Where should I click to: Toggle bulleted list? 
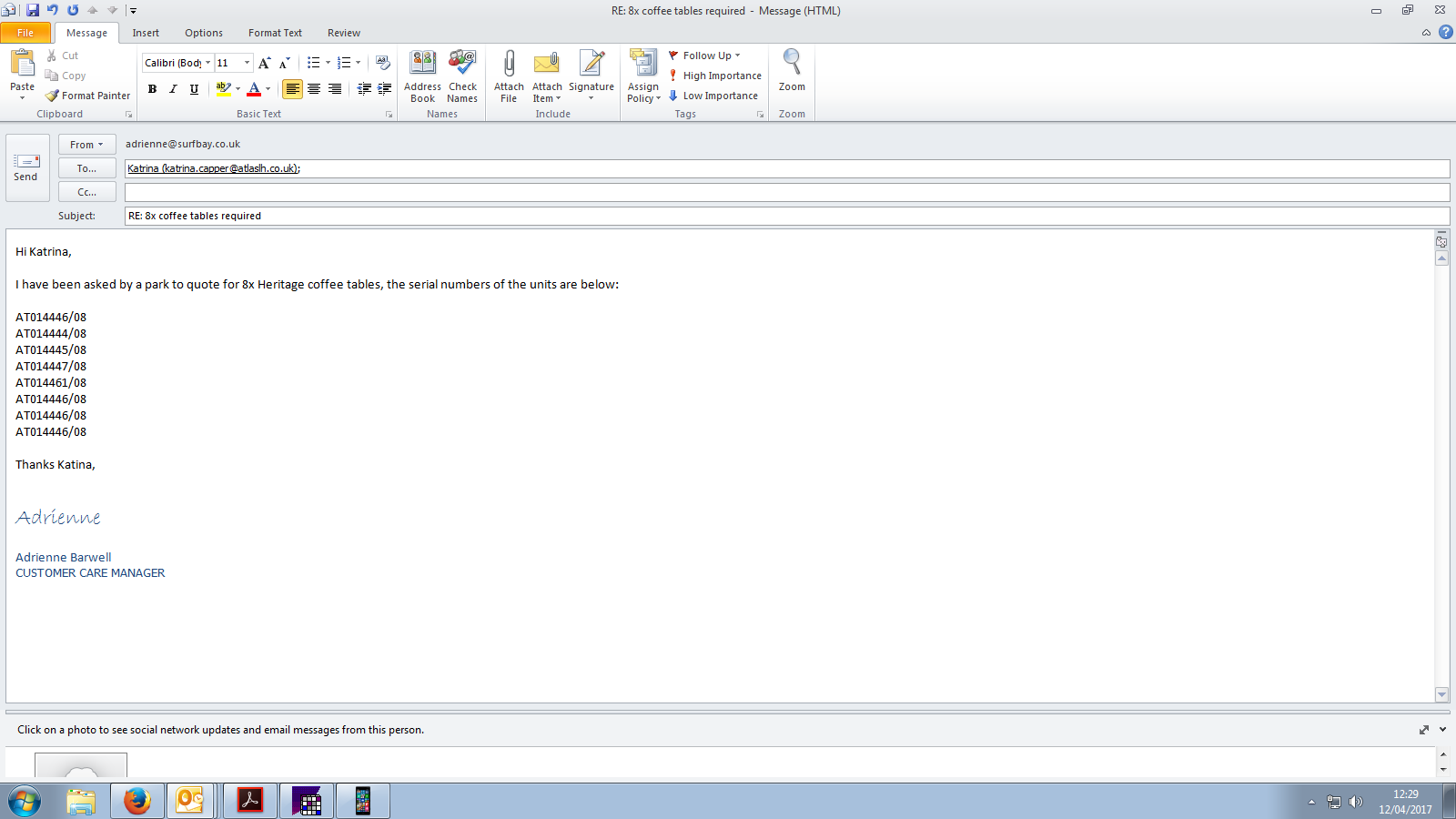coord(313,63)
